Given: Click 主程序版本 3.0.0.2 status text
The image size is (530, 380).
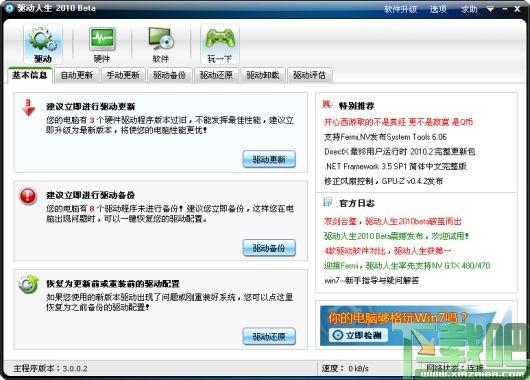Looking at the screenshot, I should (50, 368).
